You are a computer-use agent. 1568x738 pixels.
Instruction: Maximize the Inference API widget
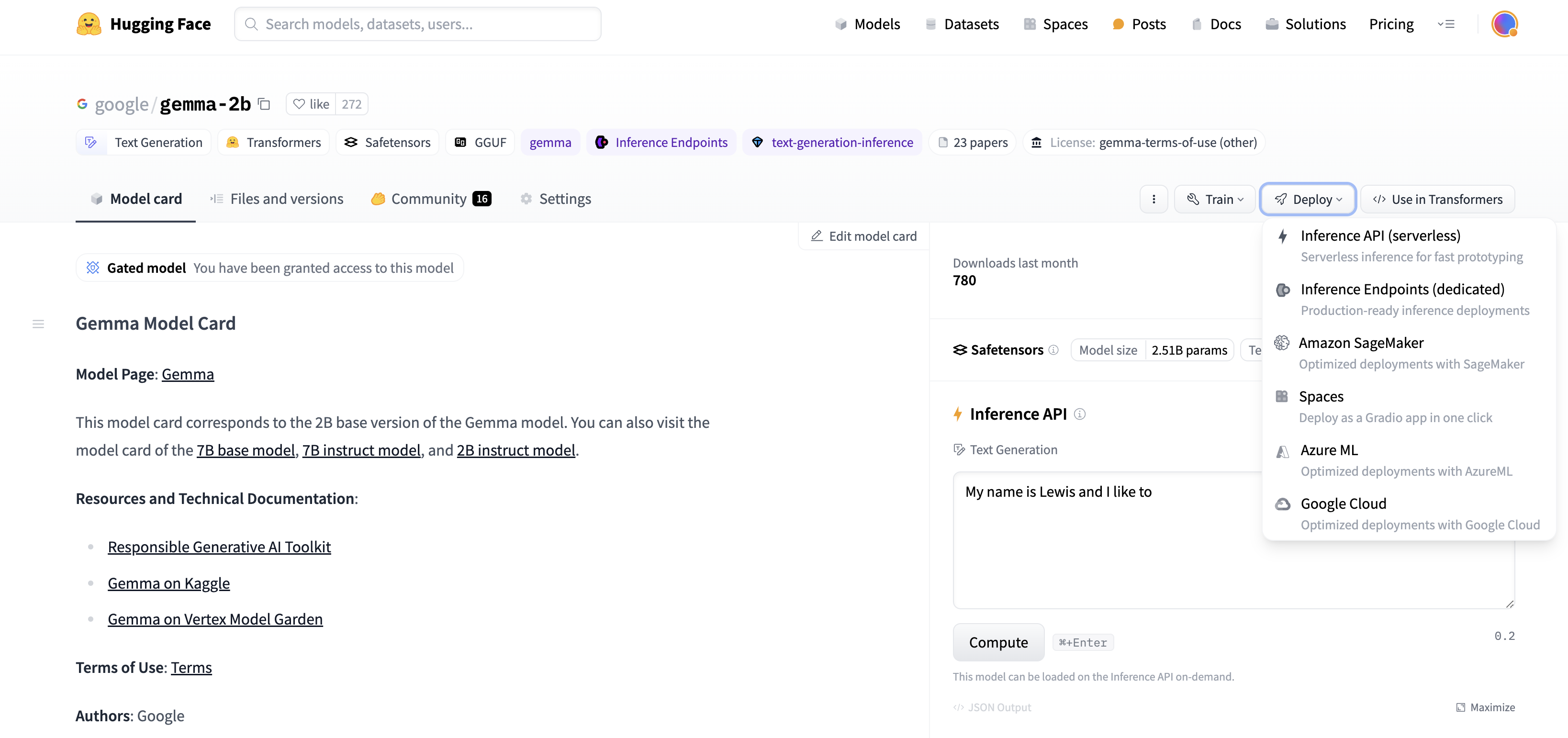pos(1485,707)
